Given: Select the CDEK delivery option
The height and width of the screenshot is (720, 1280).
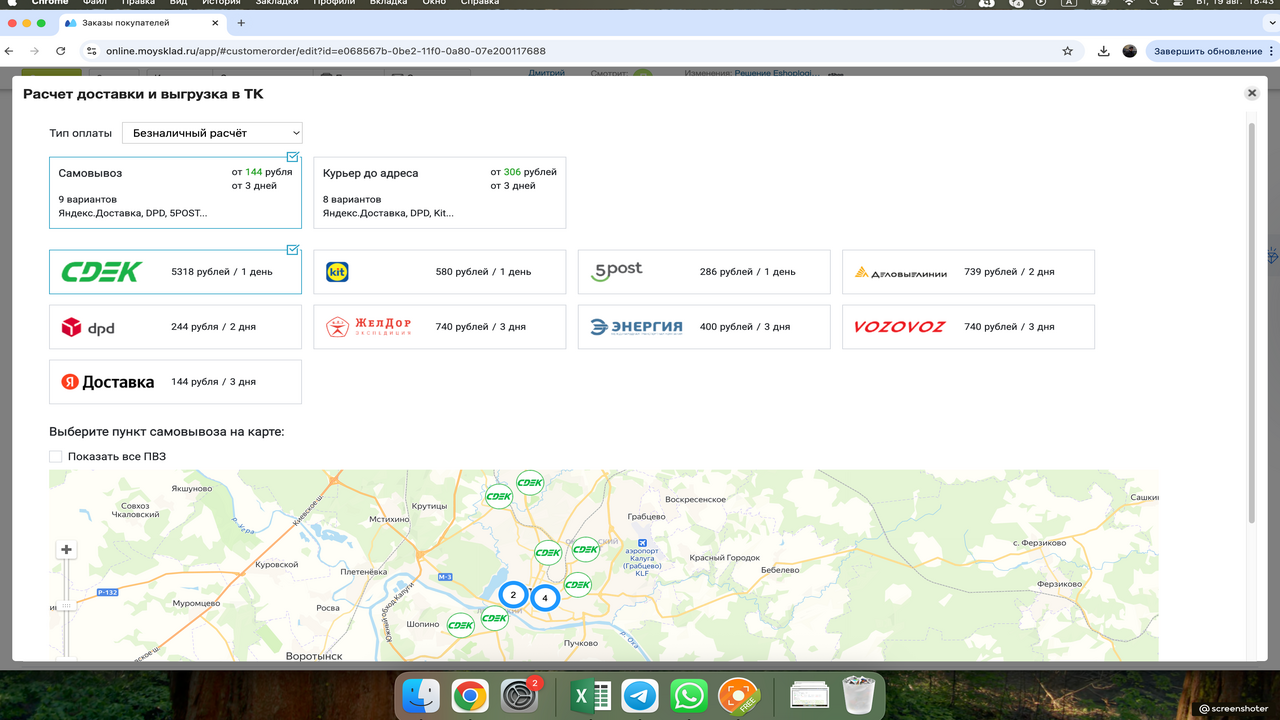Looking at the screenshot, I should (x=175, y=272).
